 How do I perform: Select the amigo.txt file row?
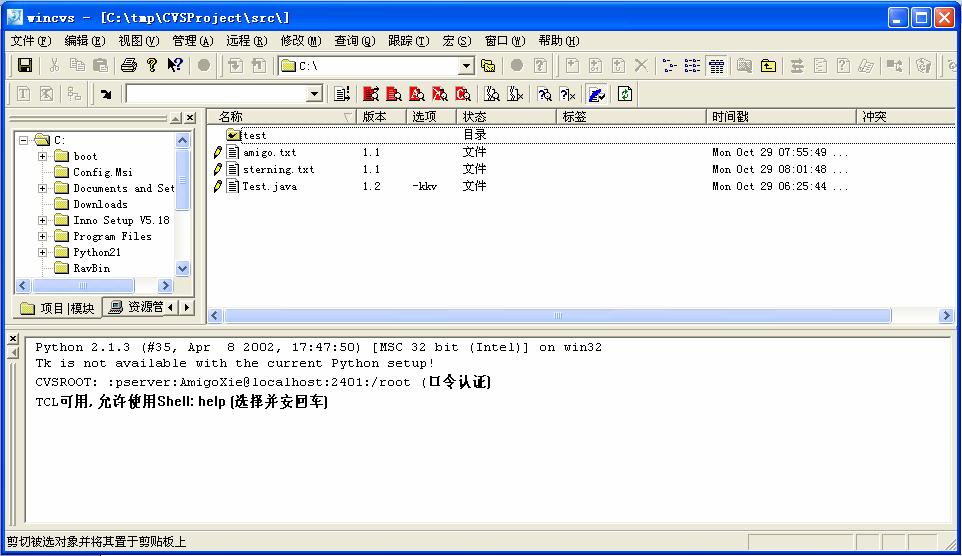tap(580, 152)
